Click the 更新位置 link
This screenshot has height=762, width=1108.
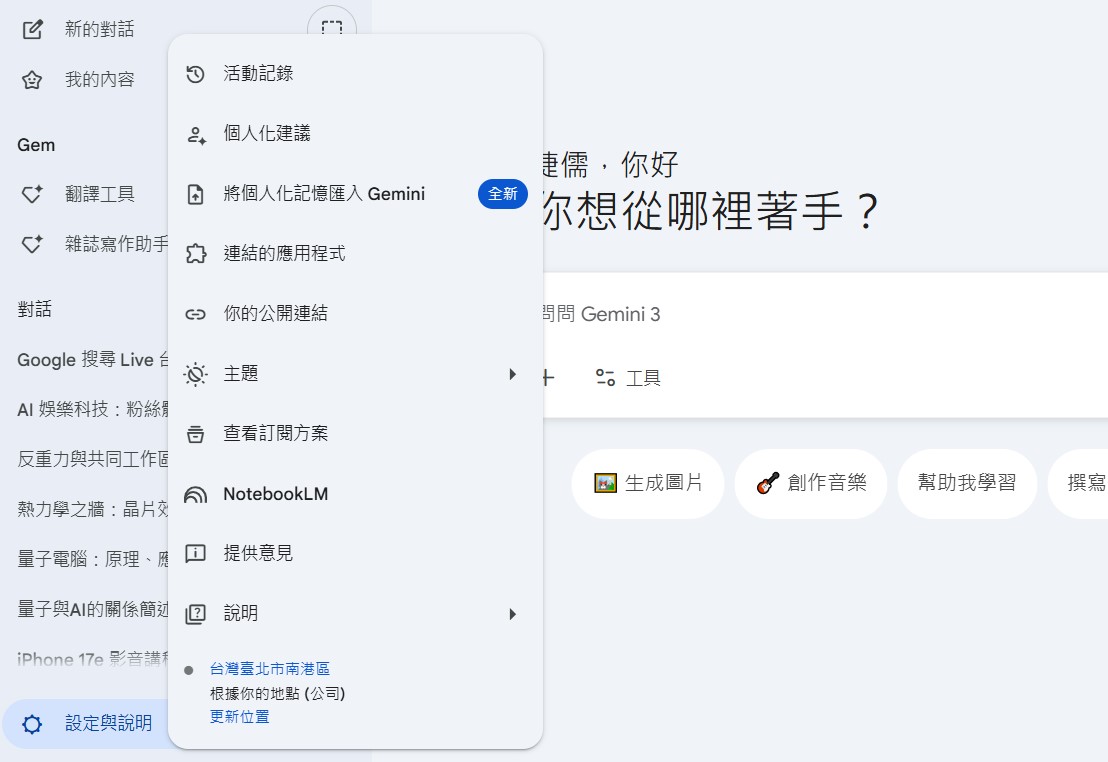(x=238, y=716)
